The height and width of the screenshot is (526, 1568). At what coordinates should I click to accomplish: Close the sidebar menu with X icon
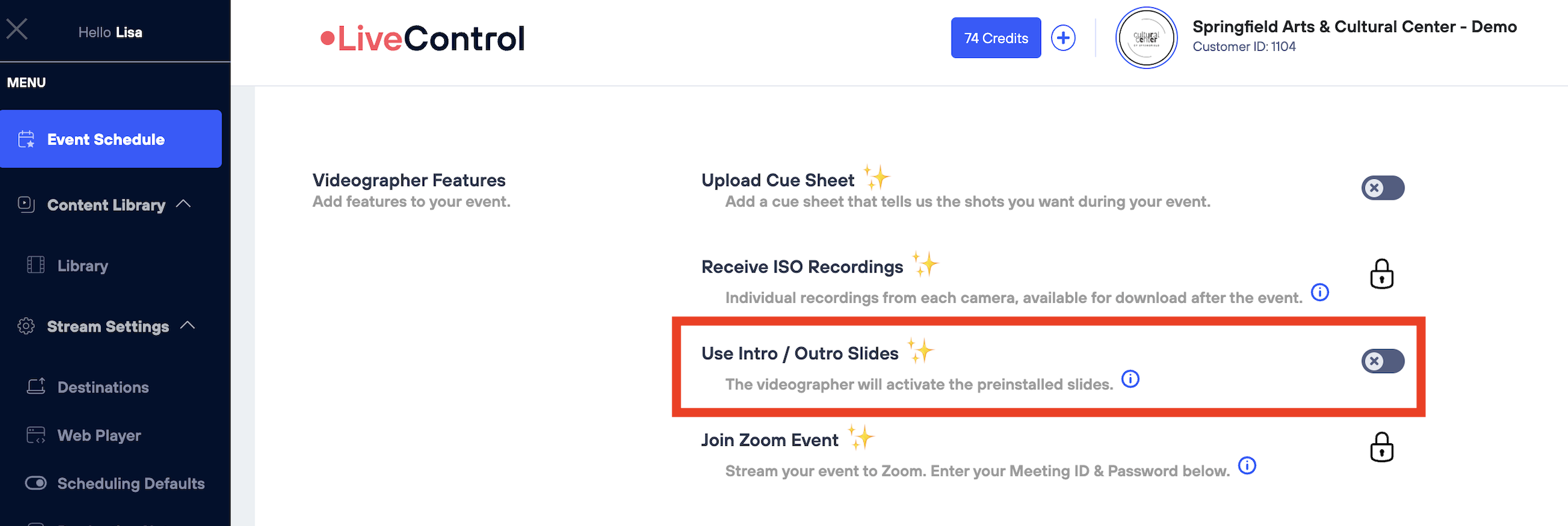17,29
